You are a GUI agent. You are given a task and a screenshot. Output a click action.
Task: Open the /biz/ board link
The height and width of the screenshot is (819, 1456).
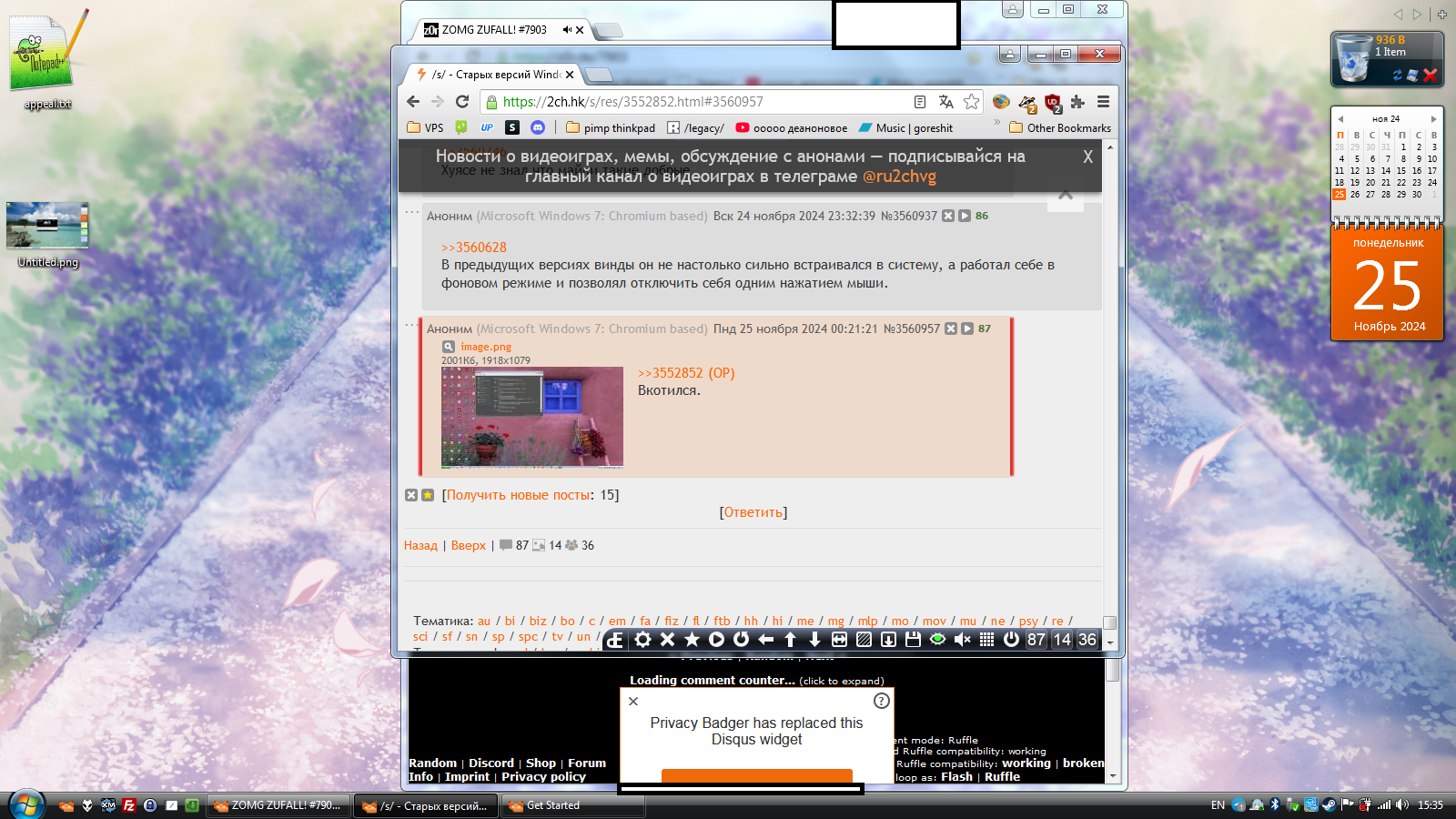[538, 621]
